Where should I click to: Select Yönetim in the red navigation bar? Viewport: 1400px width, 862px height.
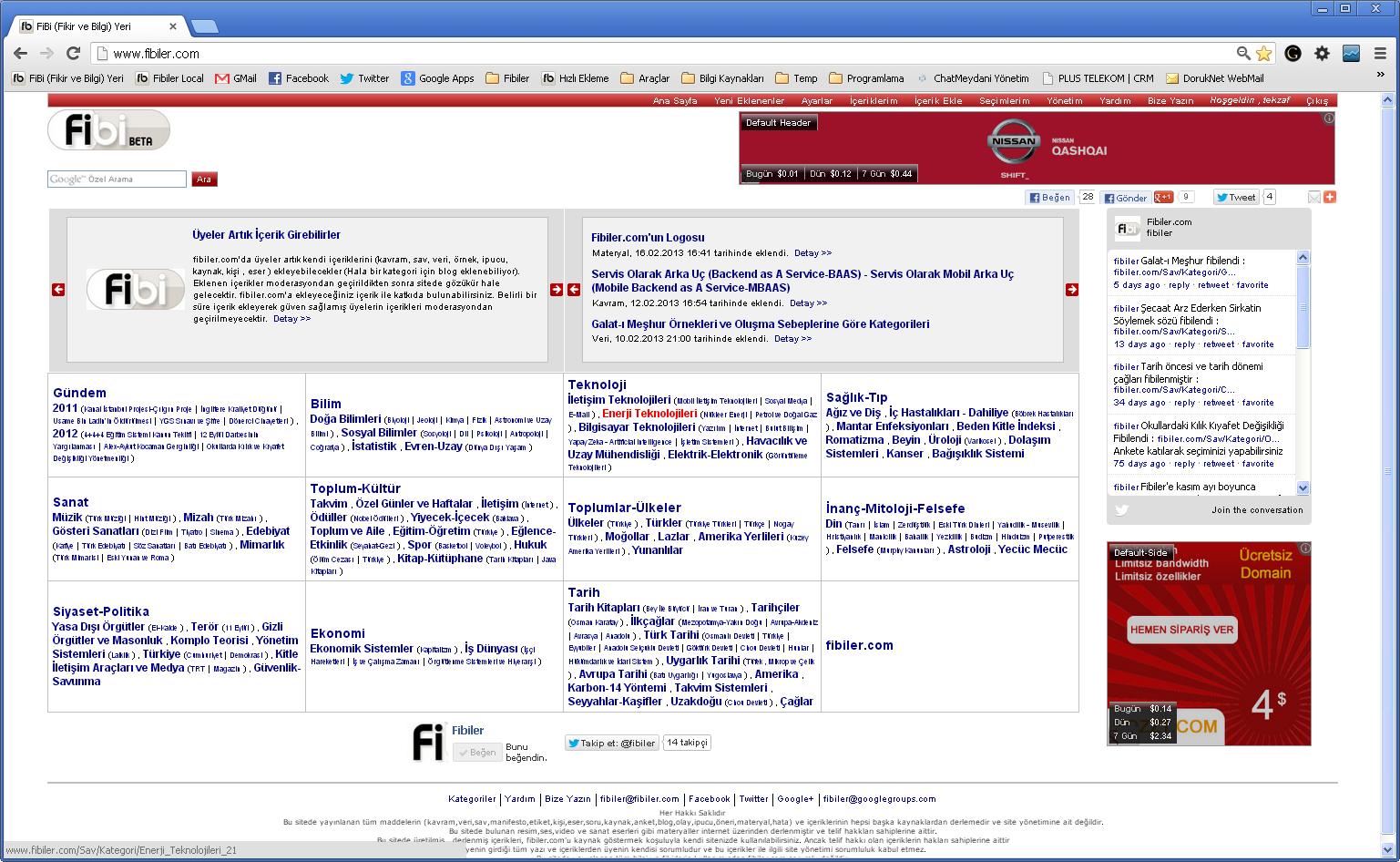tap(1064, 101)
